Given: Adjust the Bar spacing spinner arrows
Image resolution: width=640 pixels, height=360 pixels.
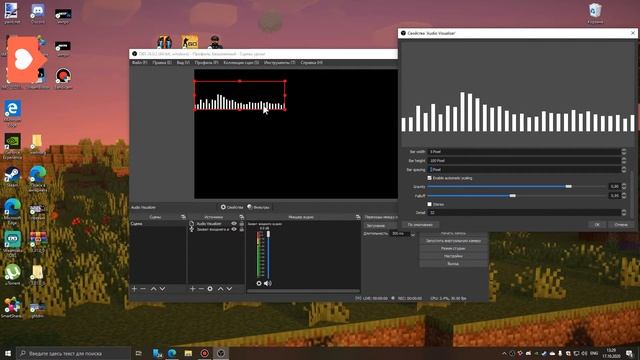Looking at the screenshot, I should [624, 169].
